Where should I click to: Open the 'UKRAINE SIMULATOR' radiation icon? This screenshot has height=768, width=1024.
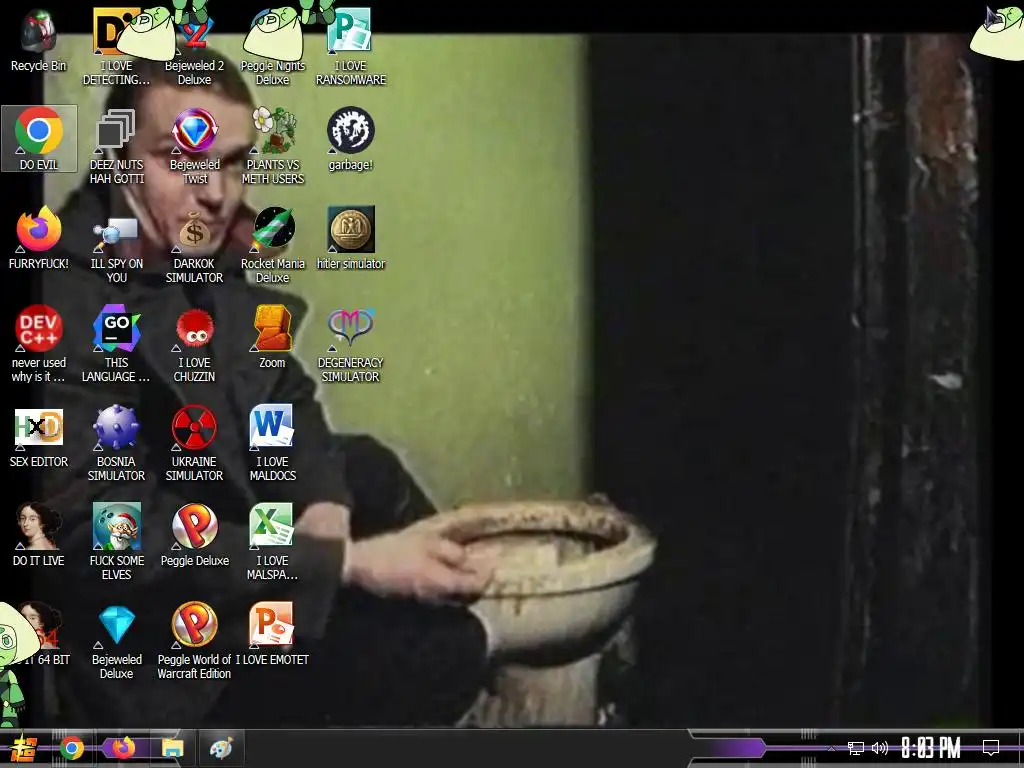click(x=194, y=443)
